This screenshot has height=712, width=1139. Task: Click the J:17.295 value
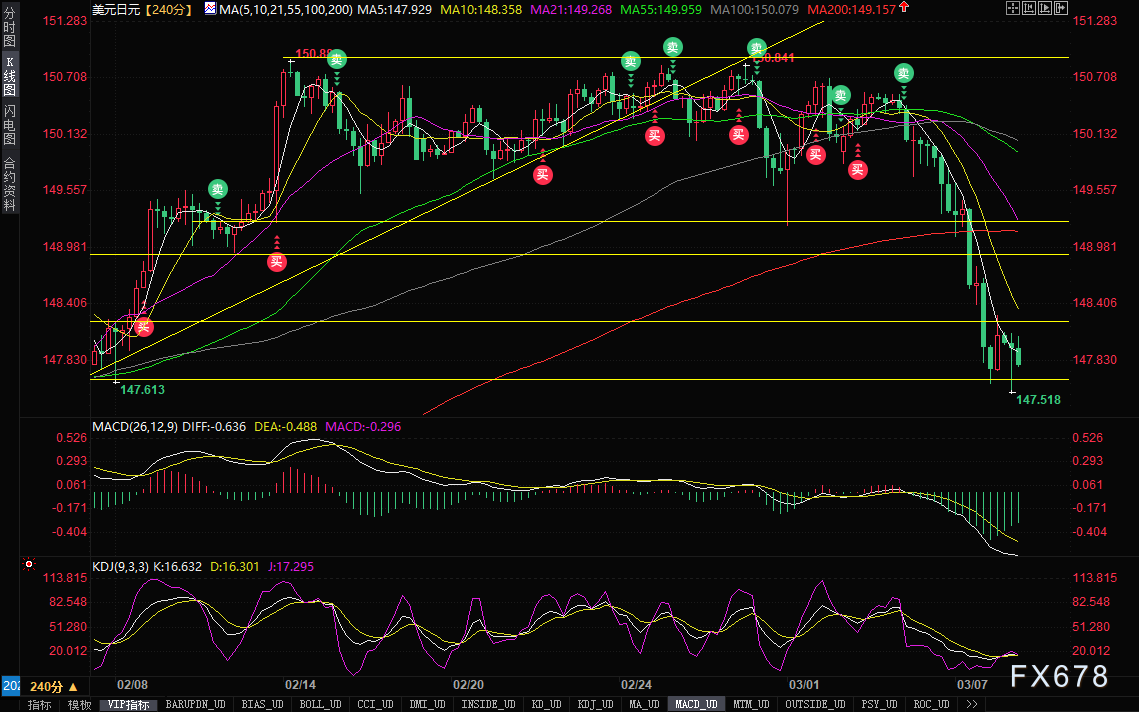[291, 566]
